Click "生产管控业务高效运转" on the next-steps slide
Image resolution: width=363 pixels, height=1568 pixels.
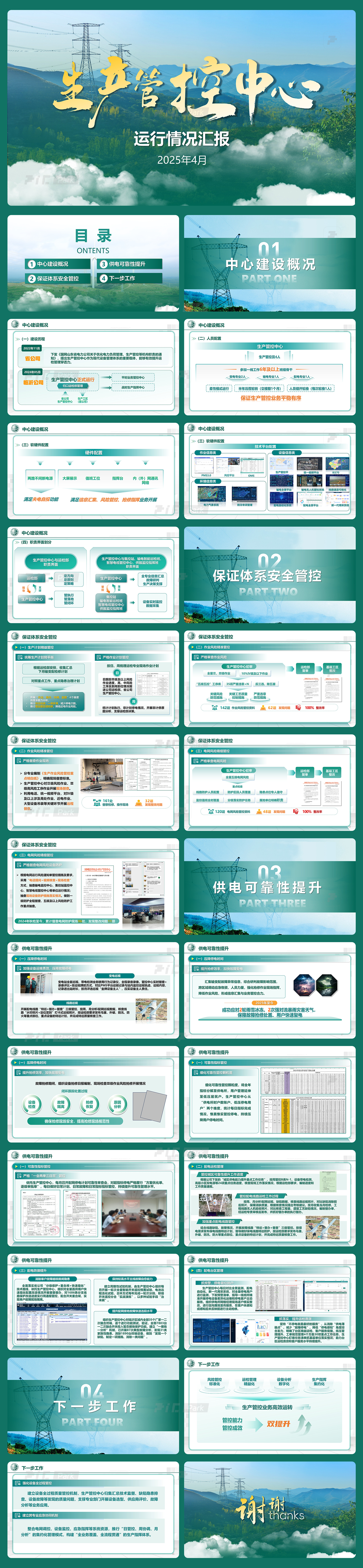click(x=267, y=1407)
